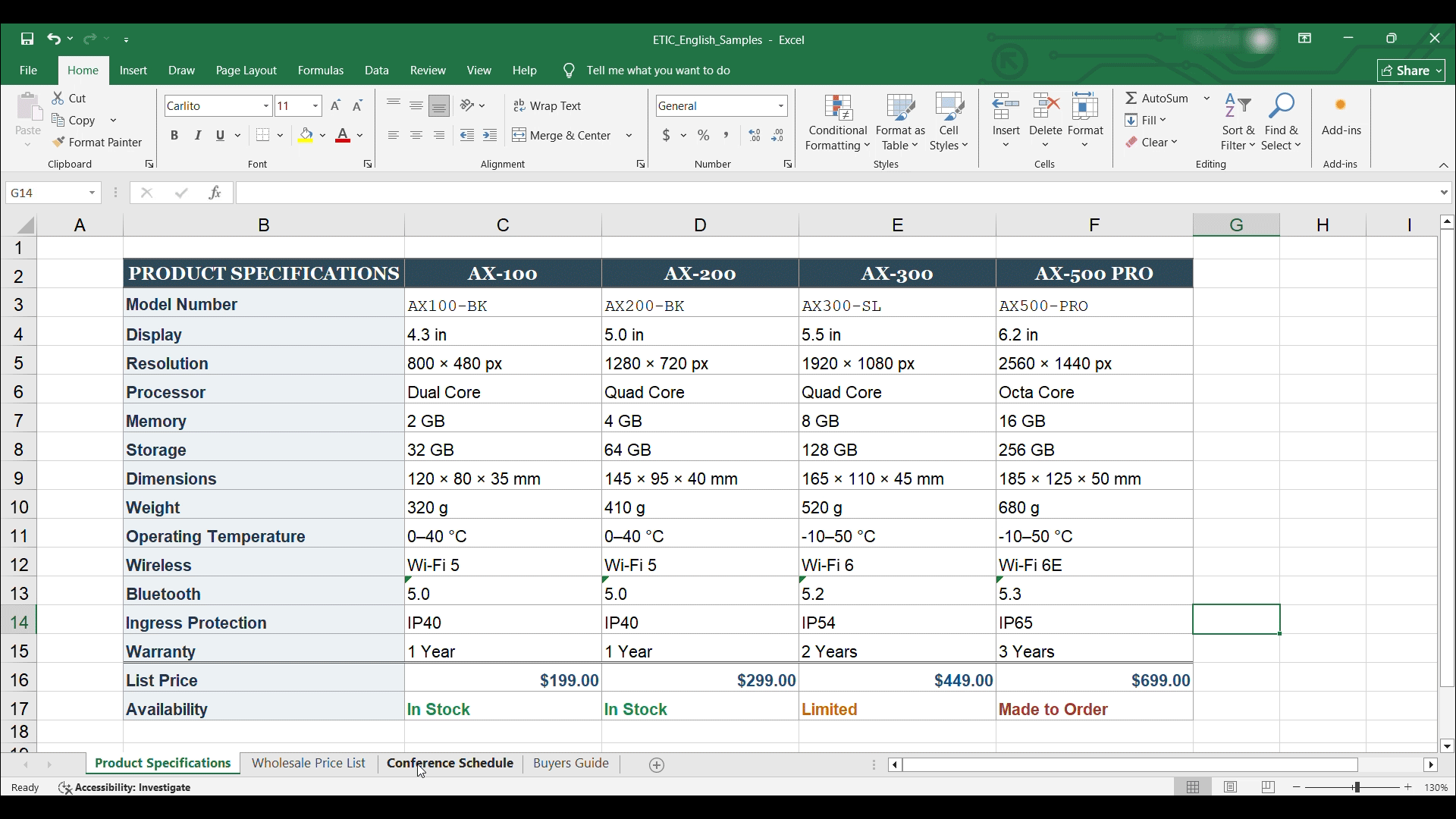
Task: Decrease font size with the smaller A icon
Action: (358, 106)
